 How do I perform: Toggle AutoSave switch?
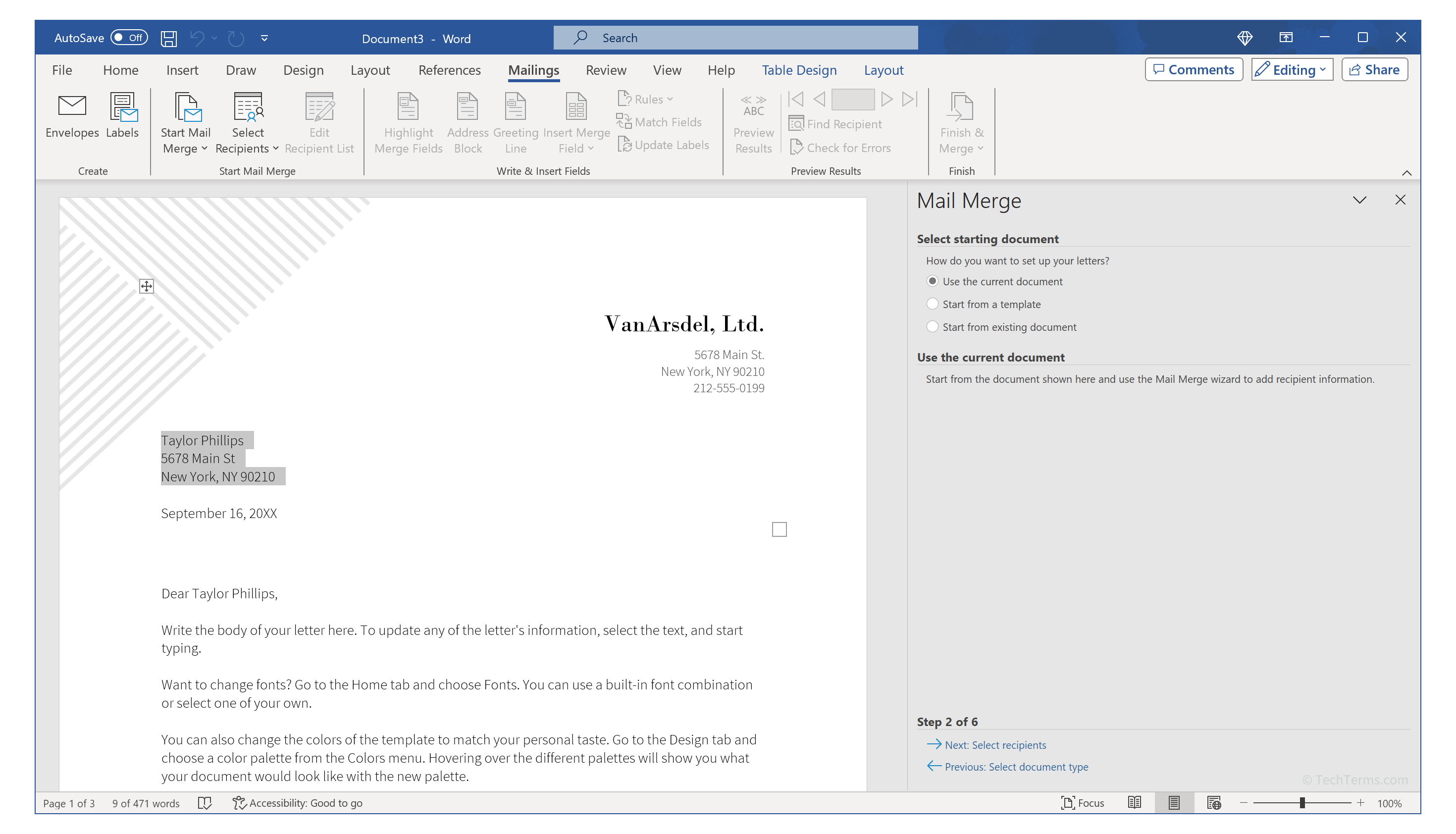[x=129, y=38]
